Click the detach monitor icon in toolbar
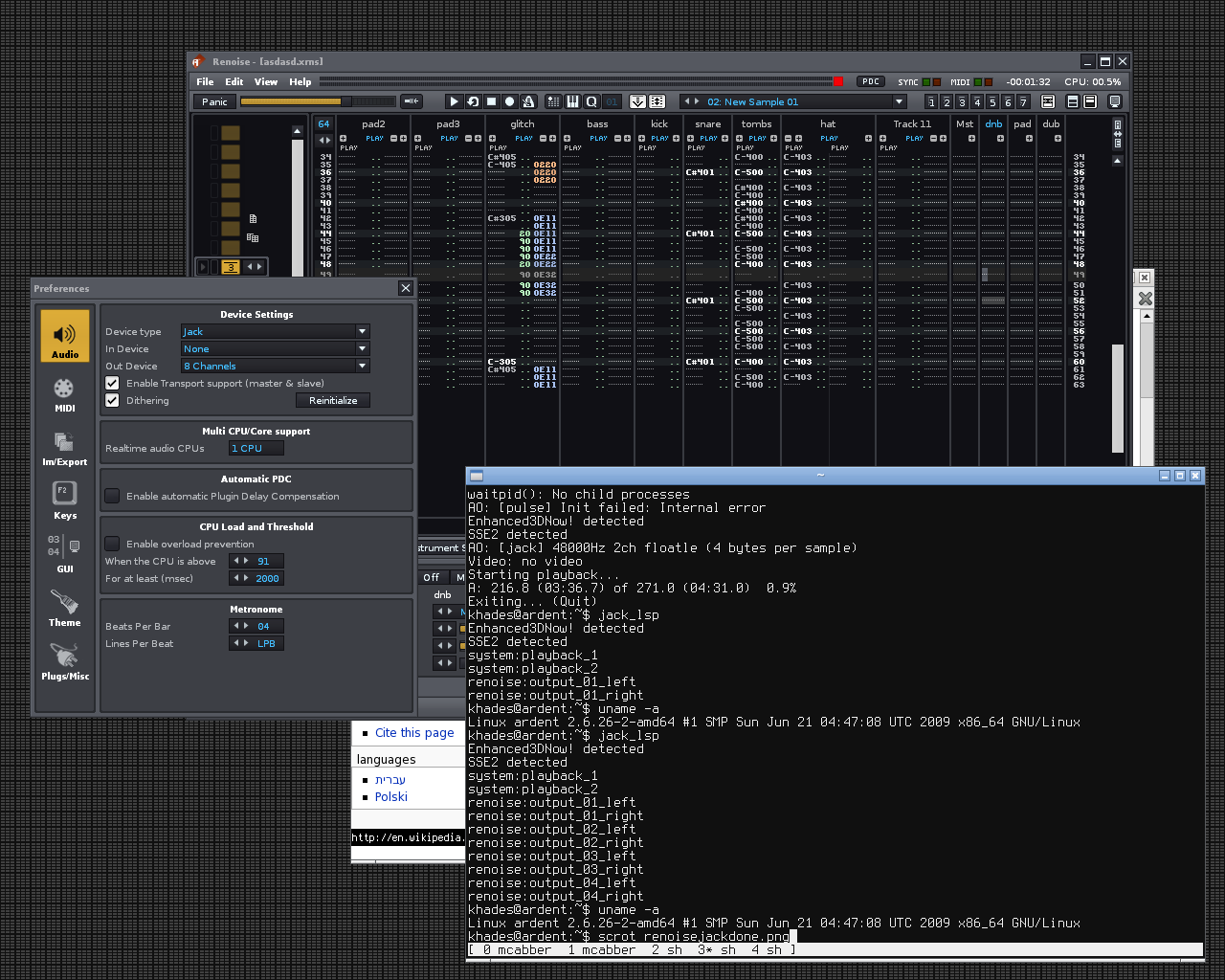This screenshot has height=980, width=1225. (1114, 101)
